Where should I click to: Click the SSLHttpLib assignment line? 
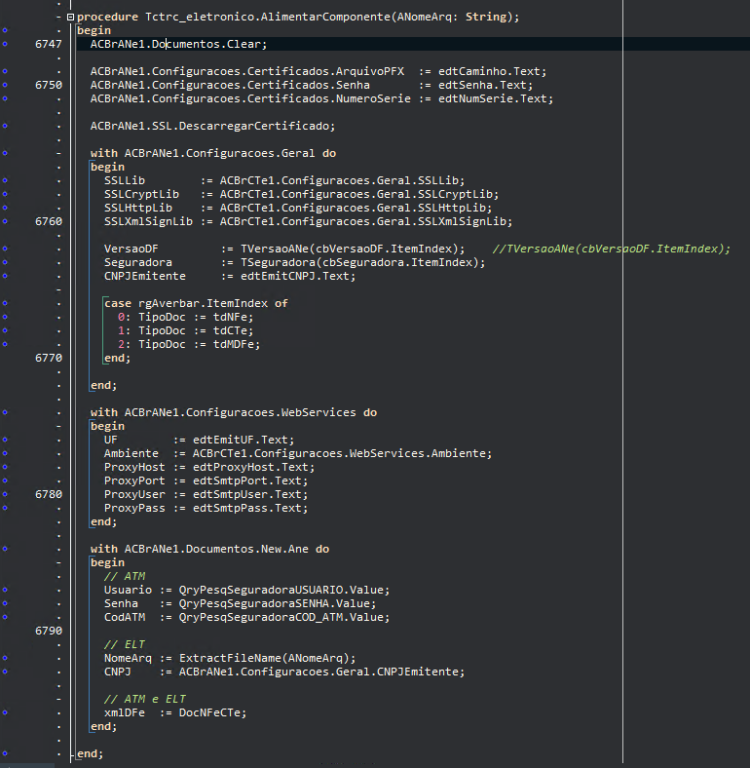click(x=298, y=208)
